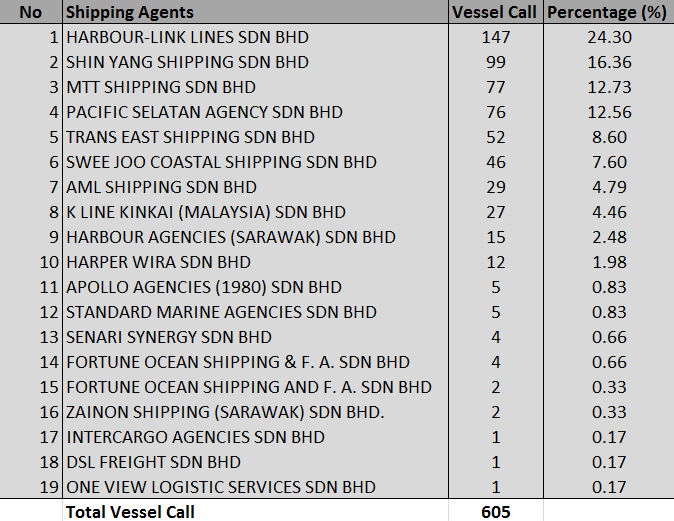The width and height of the screenshot is (674, 521).
Task: Click the DSL FREIGHT SDN BHD cell
Action: pos(153,462)
